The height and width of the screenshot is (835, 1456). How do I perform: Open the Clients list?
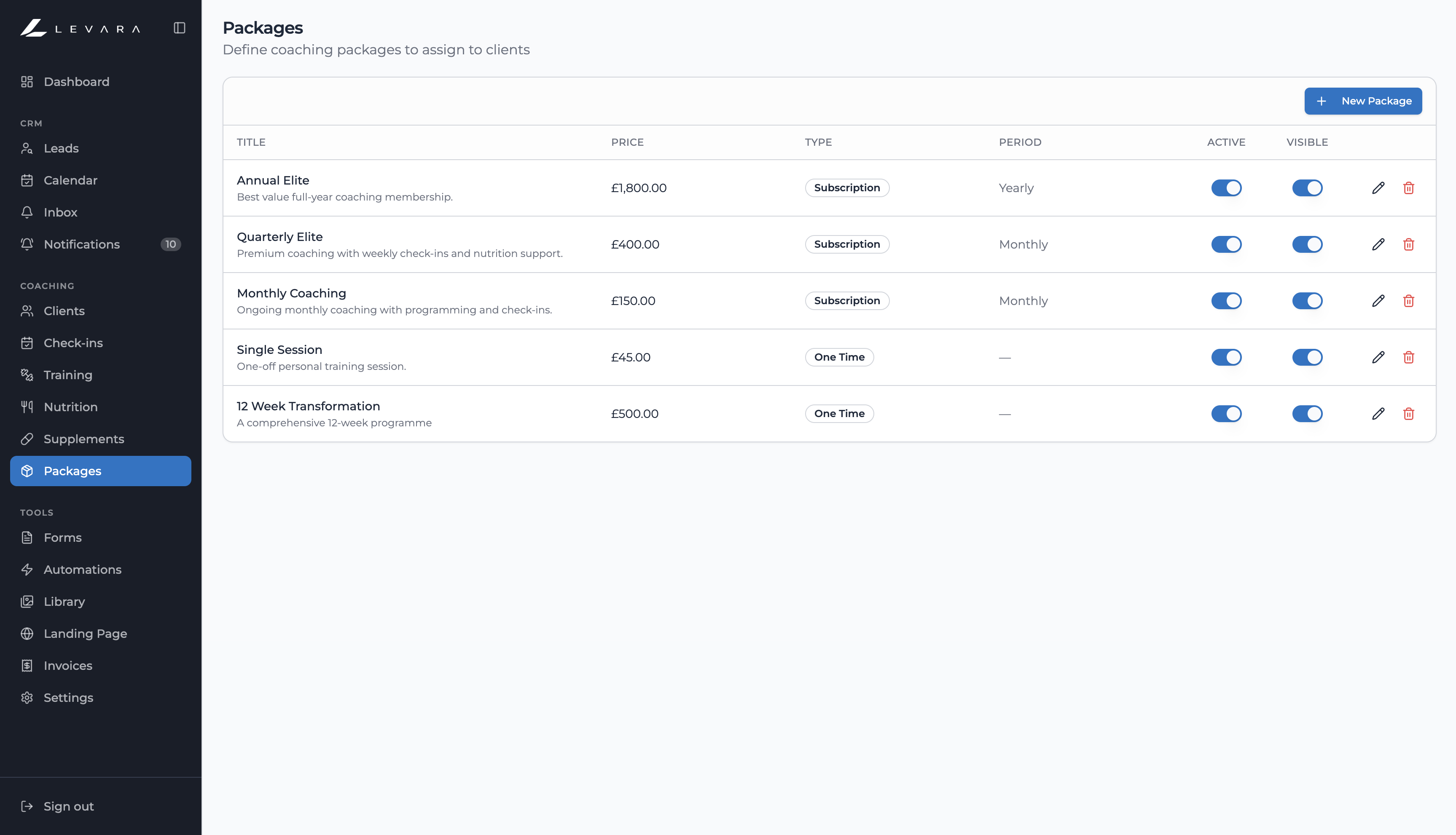pos(100,311)
